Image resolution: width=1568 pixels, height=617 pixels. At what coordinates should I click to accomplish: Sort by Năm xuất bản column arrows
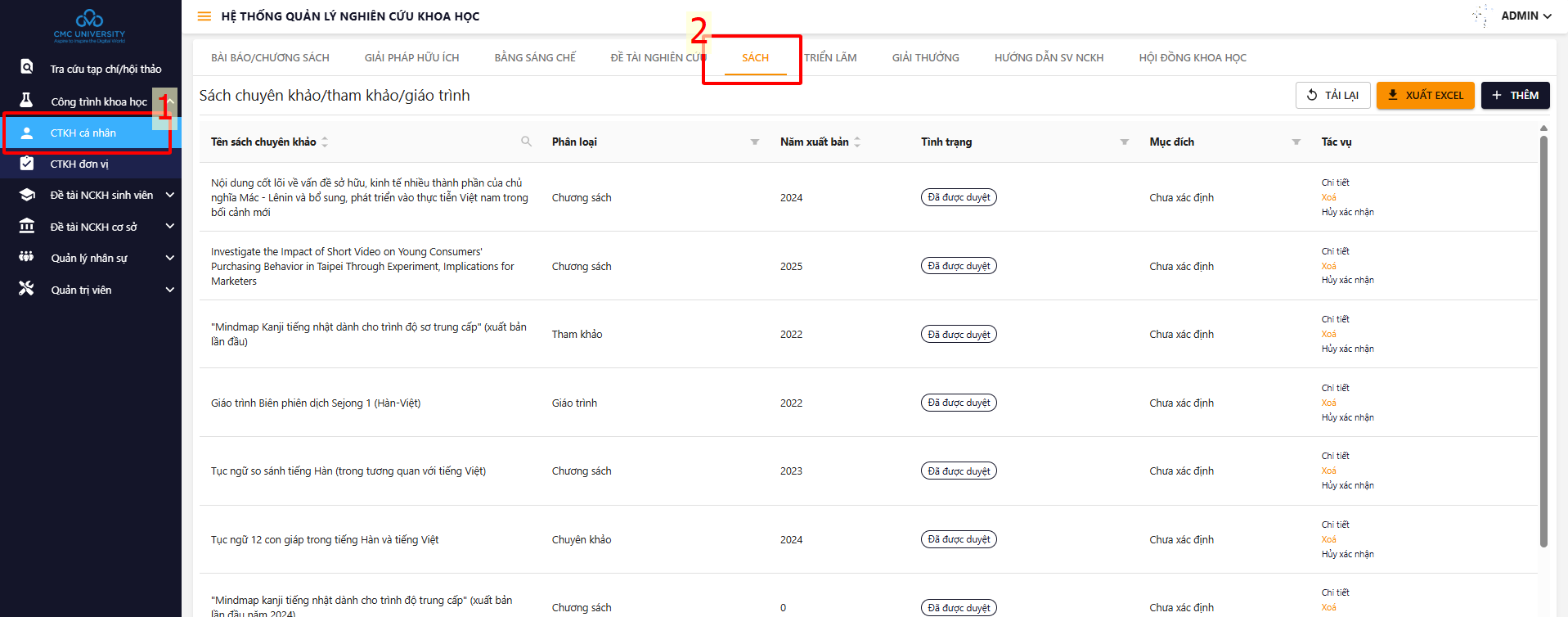coord(857,142)
